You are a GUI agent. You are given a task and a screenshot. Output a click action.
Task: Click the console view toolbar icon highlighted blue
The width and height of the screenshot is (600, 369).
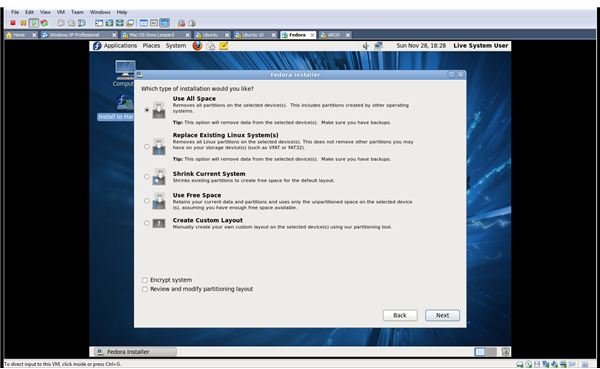click(164, 23)
